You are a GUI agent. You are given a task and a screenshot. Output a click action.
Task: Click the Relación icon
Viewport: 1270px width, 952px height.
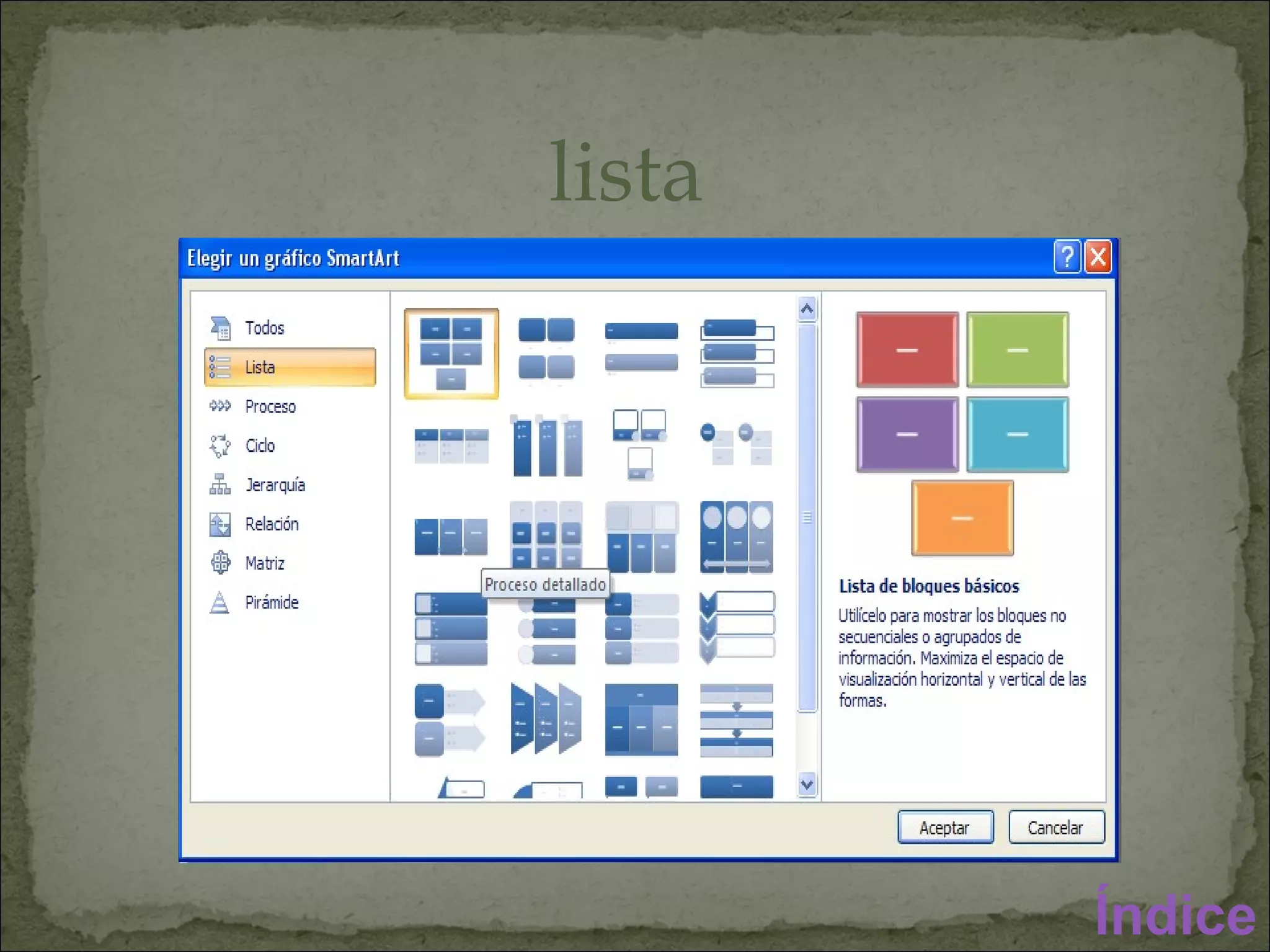pyautogui.click(x=220, y=524)
